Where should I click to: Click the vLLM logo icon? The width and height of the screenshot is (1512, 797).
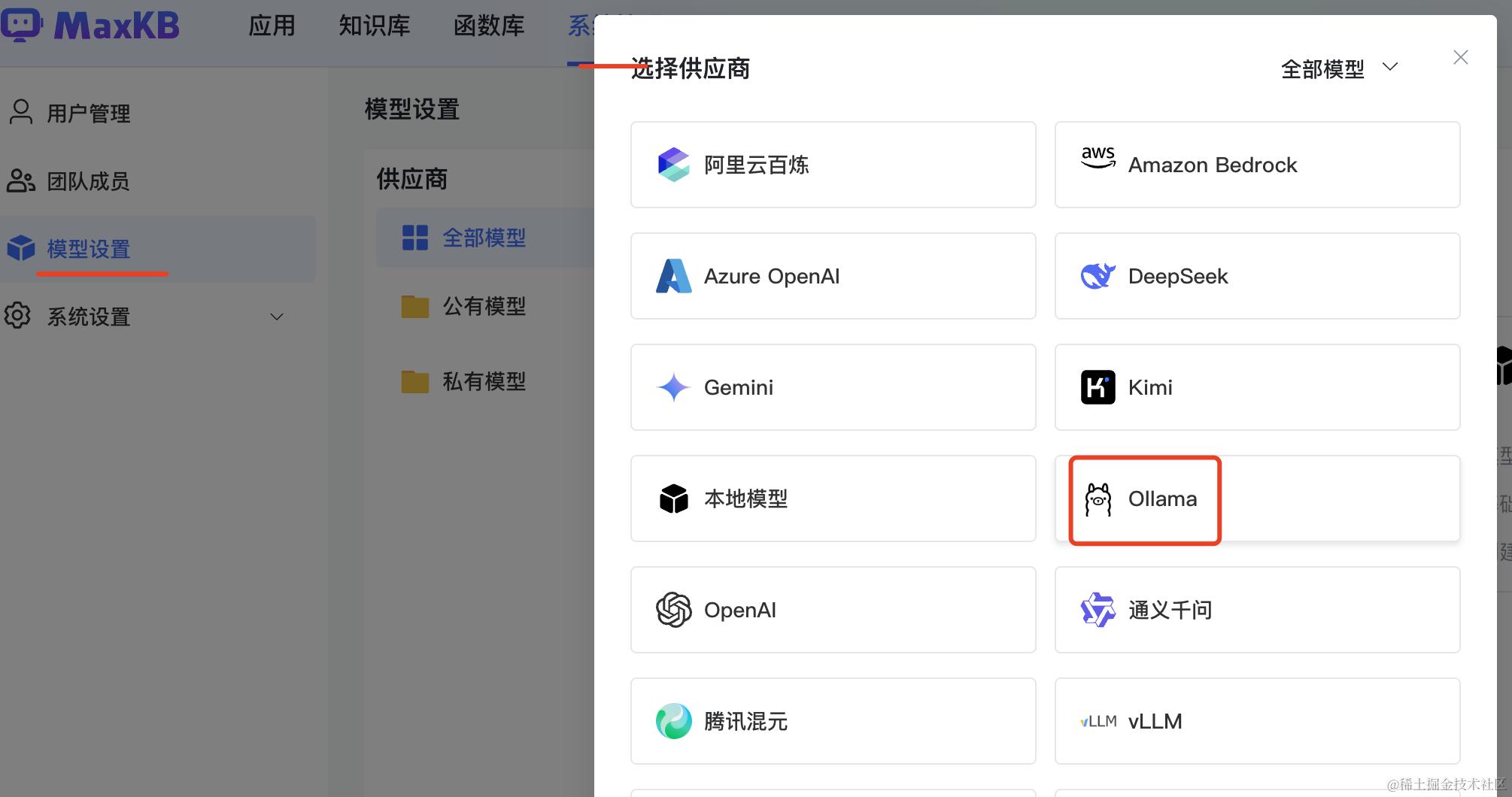[x=1098, y=721]
